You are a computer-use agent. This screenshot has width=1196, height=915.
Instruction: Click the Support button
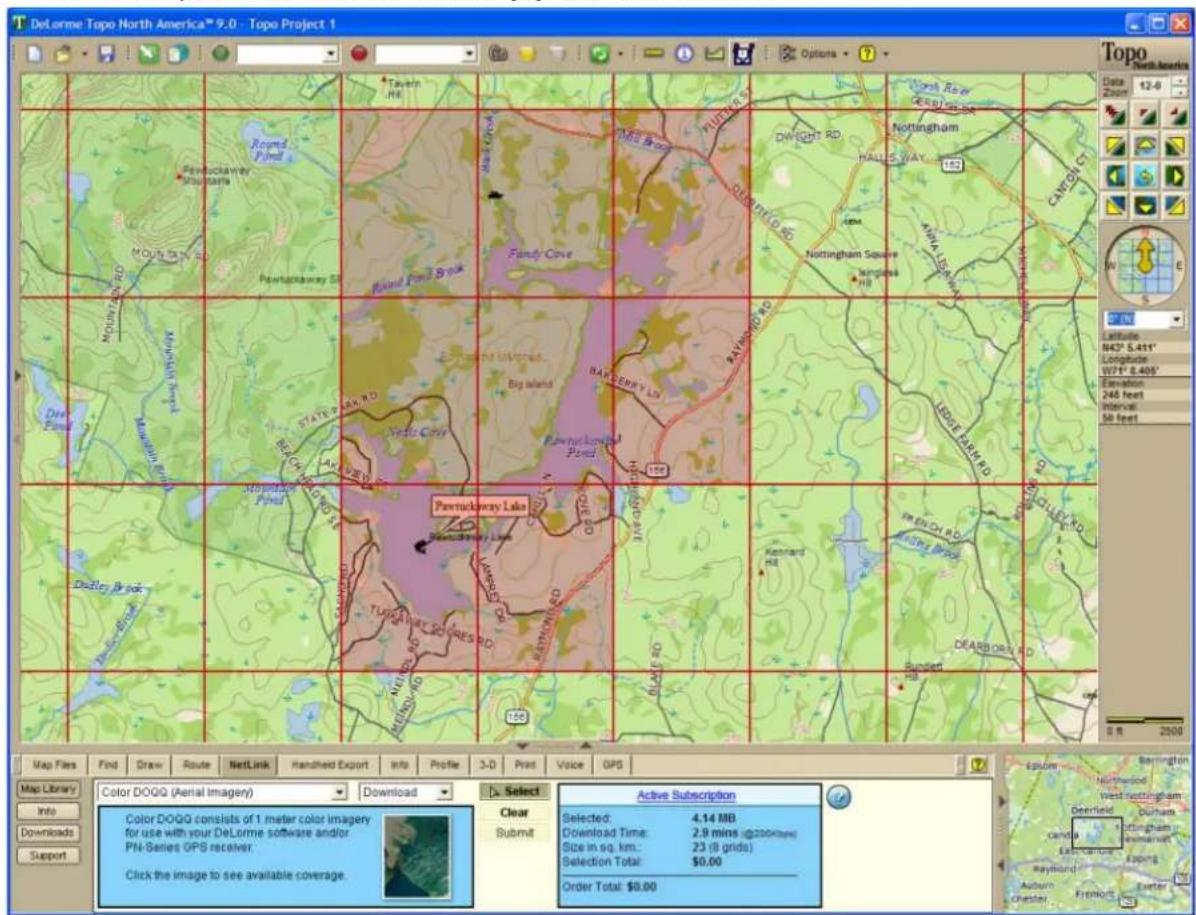[x=48, y=856]
